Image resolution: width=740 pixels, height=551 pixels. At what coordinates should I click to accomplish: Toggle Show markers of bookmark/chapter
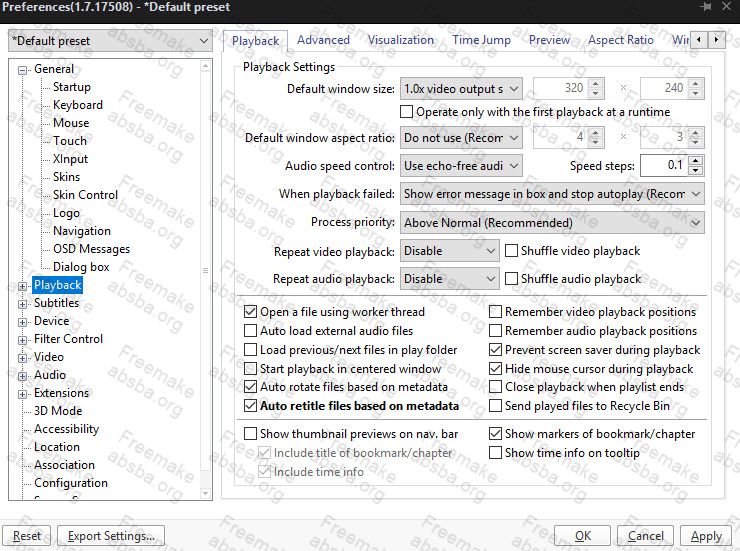click(x=495, y=434)
